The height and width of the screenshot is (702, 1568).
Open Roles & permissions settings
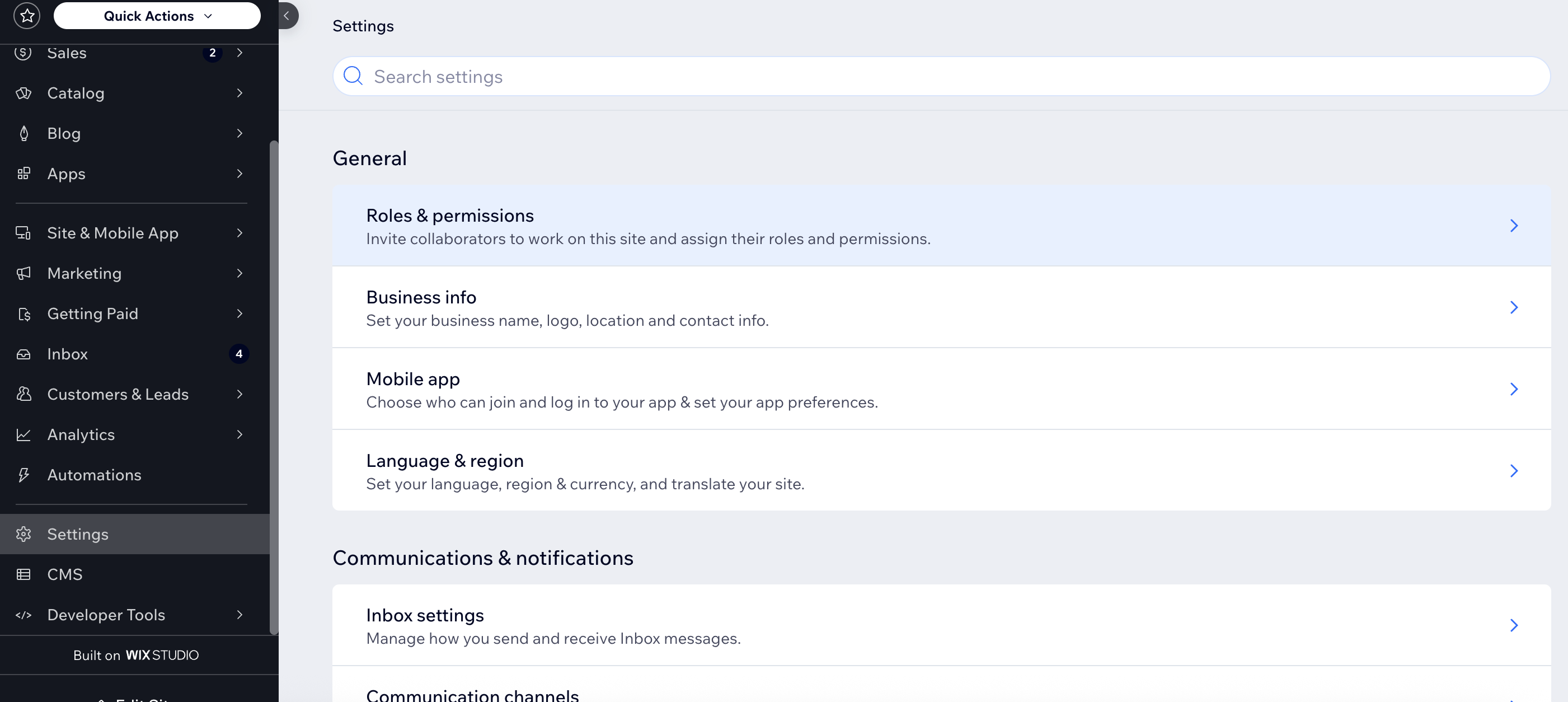[x=941, y=226]
